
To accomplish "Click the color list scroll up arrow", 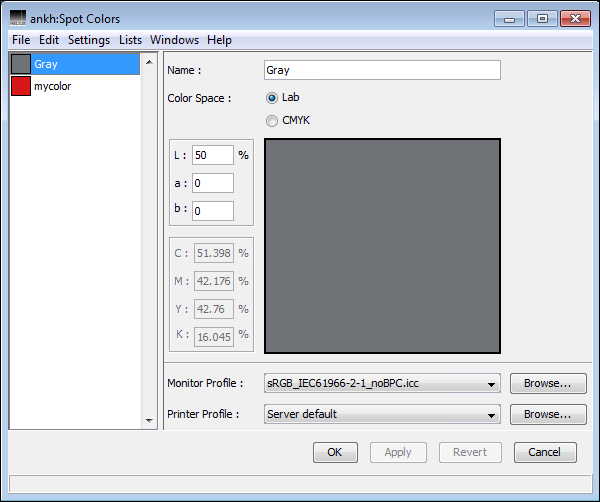I will [149, 62].
